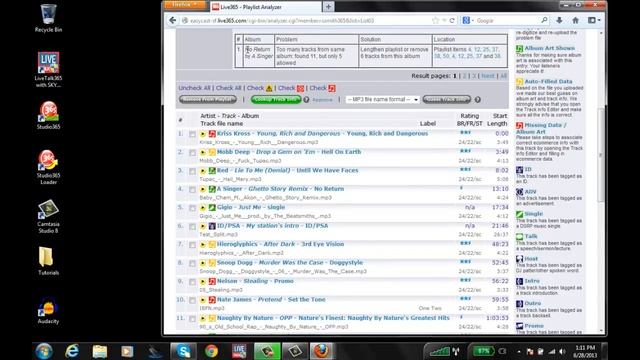Viewport: 640px width, 360px height.
Task: Play the Gigio - Just Me preview
Action: [x=203, y=208]
